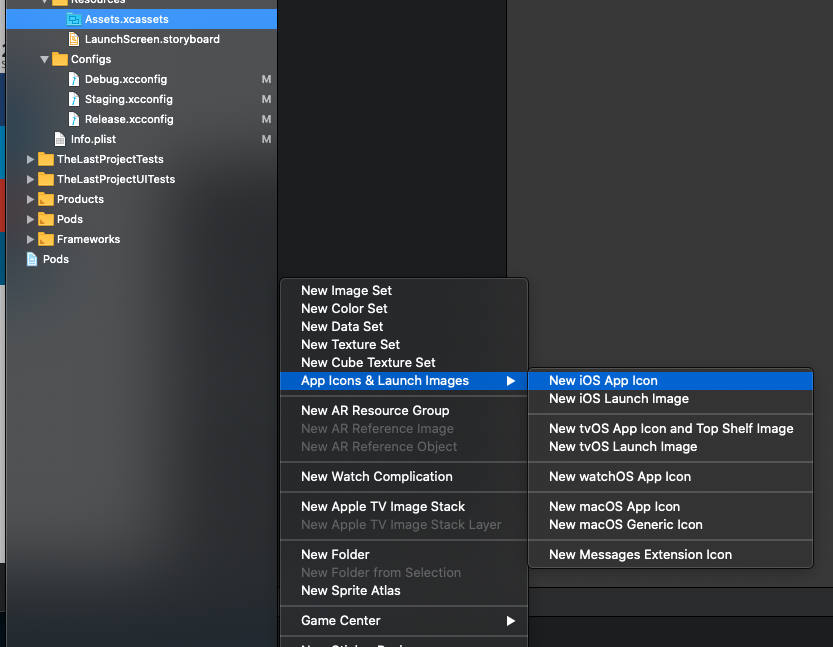Choose New Texture Set
The height and width of the screenshot is (647, 833).
[404, 345]
